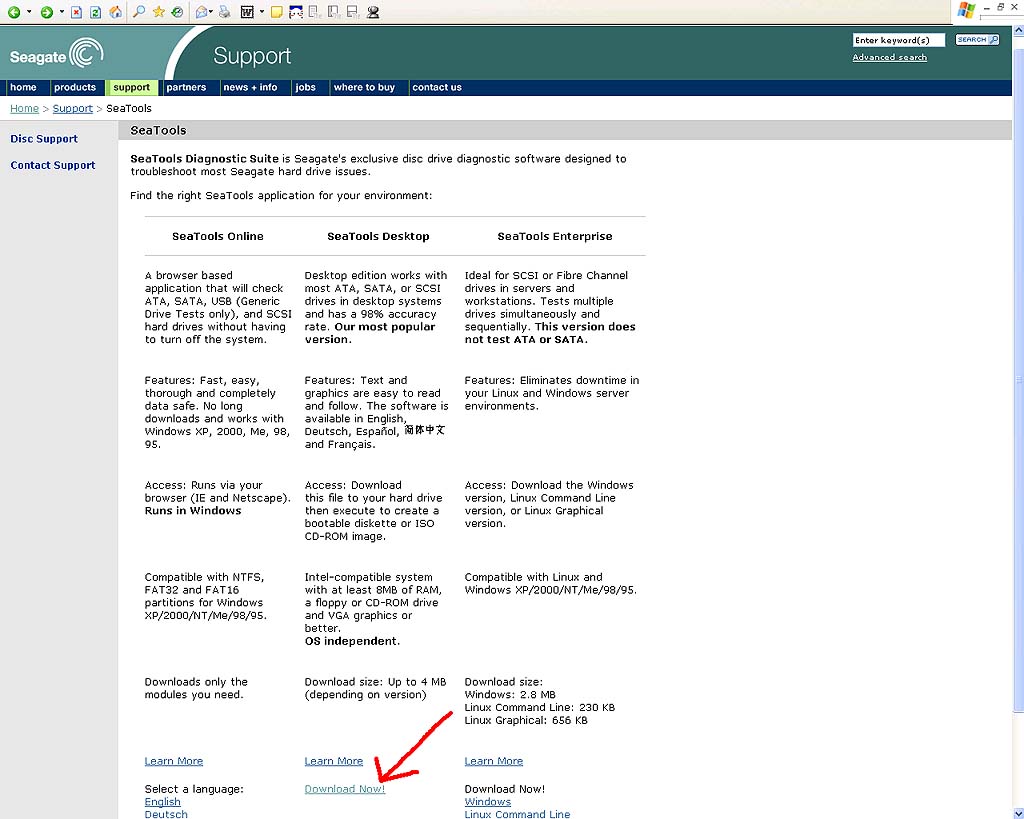The width and height of the screenshot is (1024, 819).
Task: Open the History toolbar icon
Action: coord(177,12)
